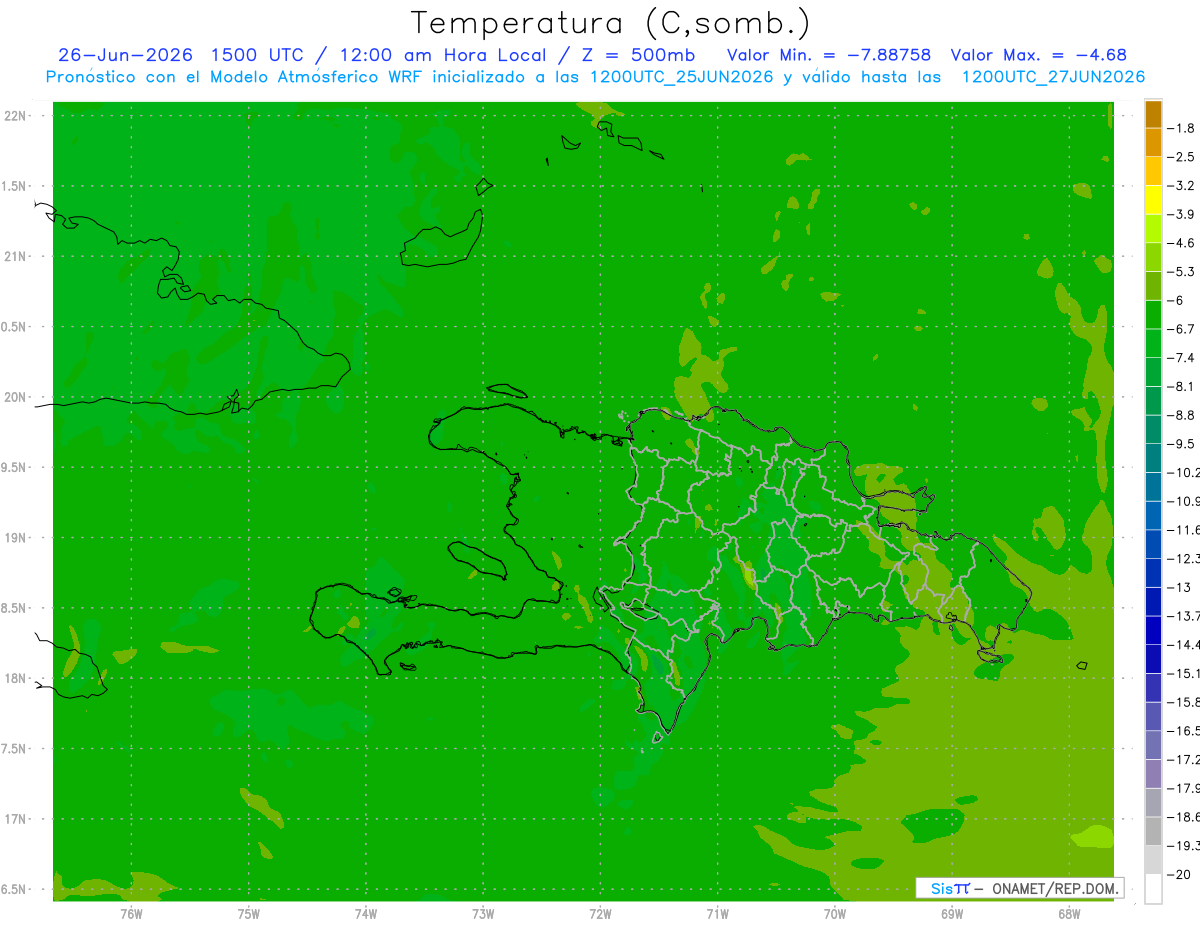
Task: Pick the amber swatch between -2.5 and -3.2
Action: click(1153, 171)
